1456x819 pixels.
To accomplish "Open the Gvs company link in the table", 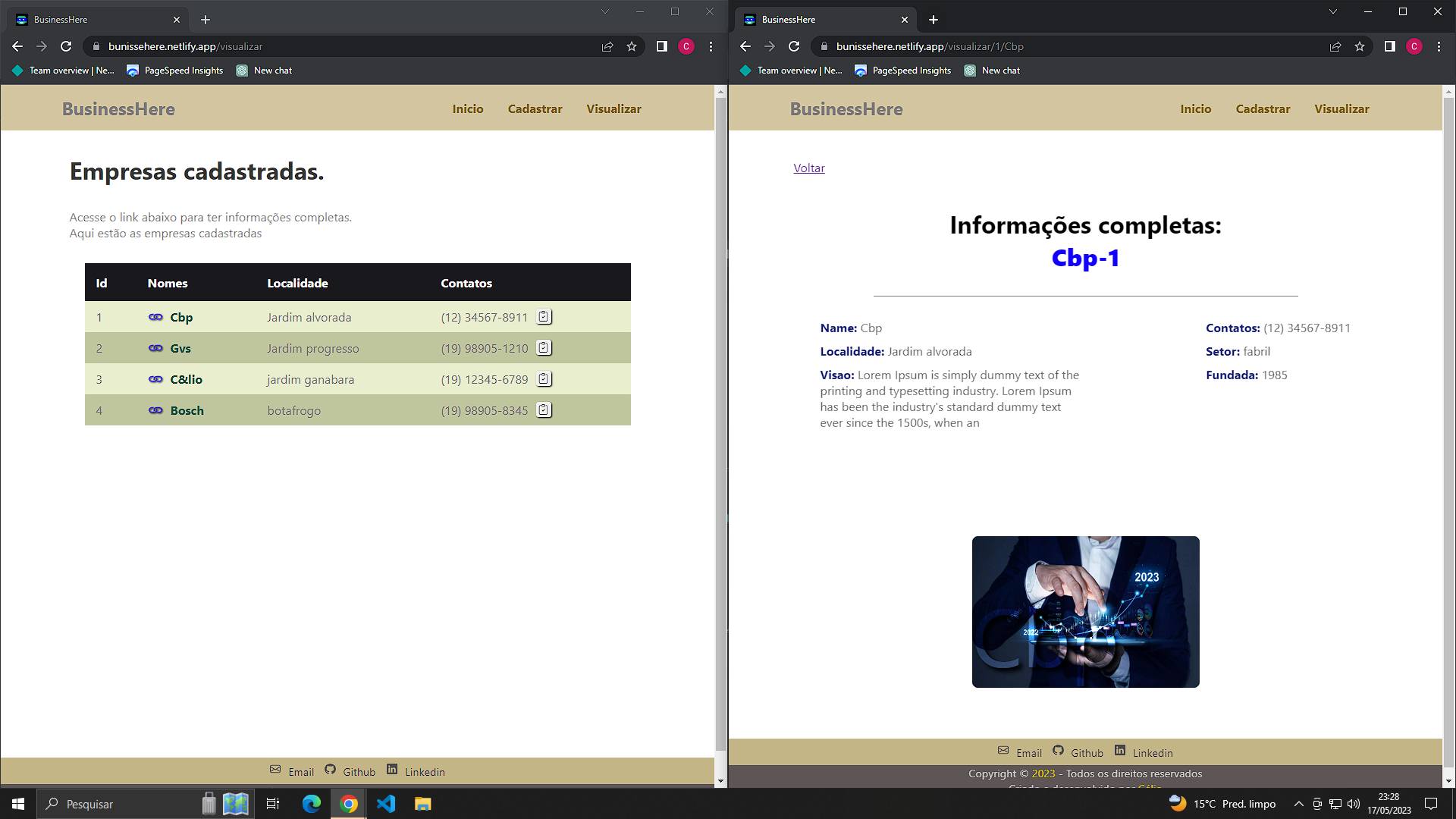I will coord(180,348).
